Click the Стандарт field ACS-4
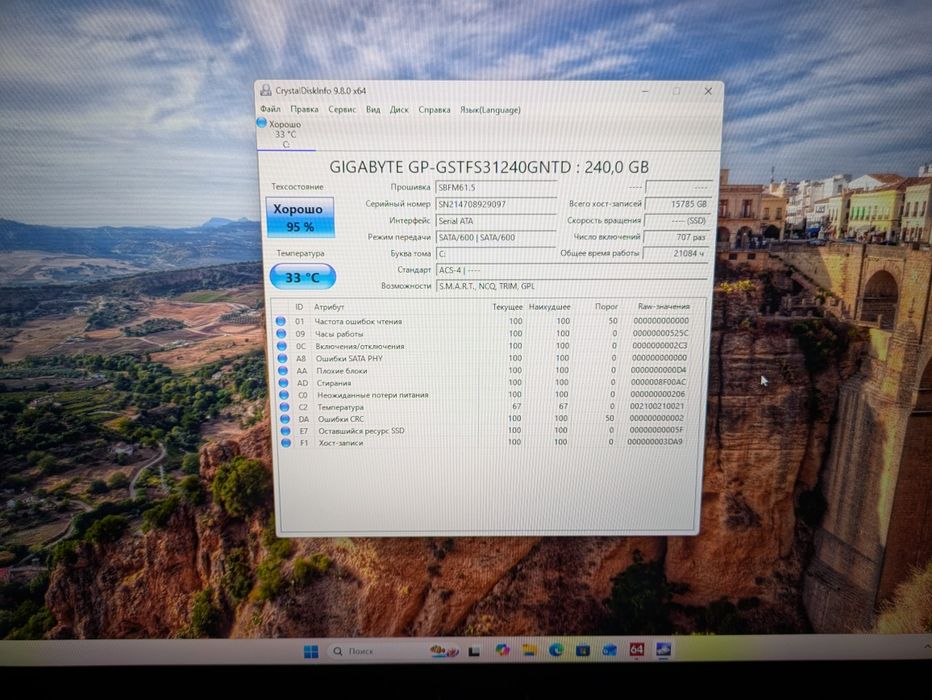 pyautogui.click(x=572, y=270)
